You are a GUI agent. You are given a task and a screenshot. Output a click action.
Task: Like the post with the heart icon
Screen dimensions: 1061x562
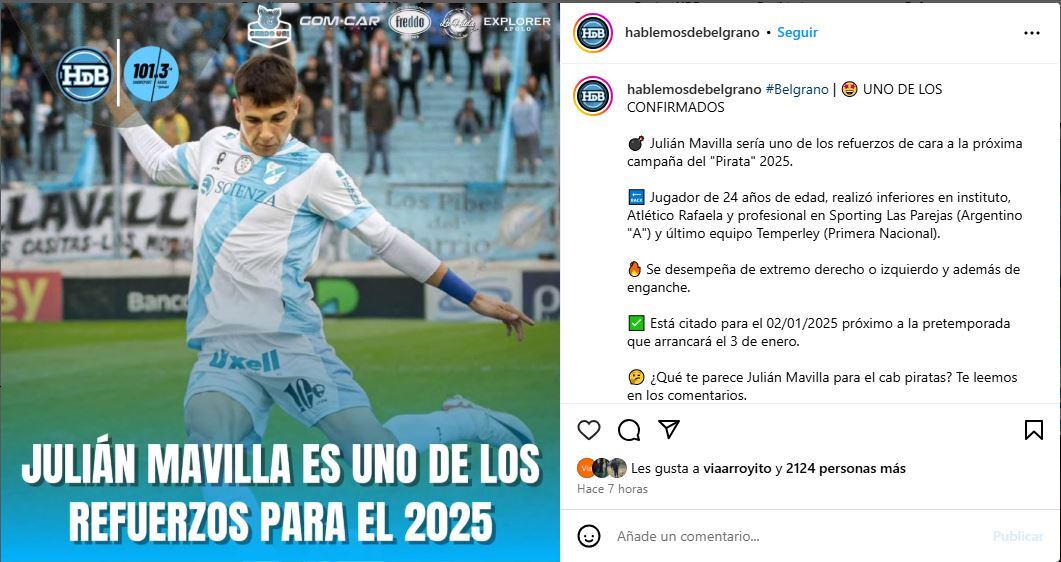click(x=589, y=429)
